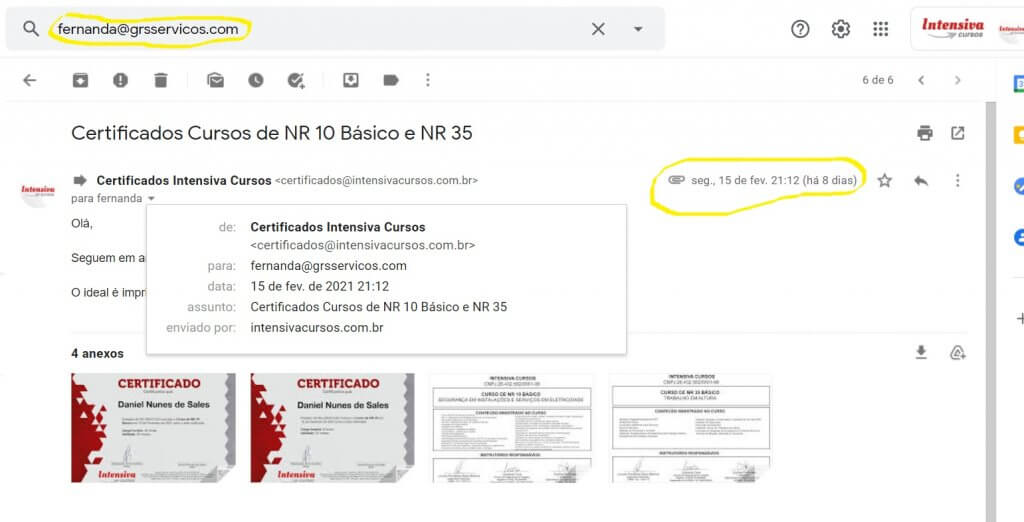Star the message from Intensiva Cursos

pos(884,181)
